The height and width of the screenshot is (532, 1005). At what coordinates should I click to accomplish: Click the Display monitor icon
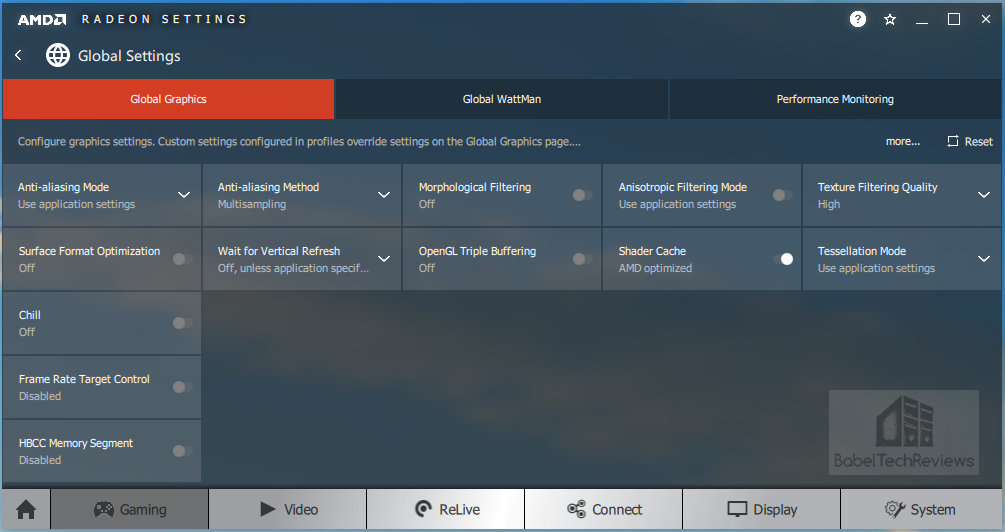tap(737, 510)
